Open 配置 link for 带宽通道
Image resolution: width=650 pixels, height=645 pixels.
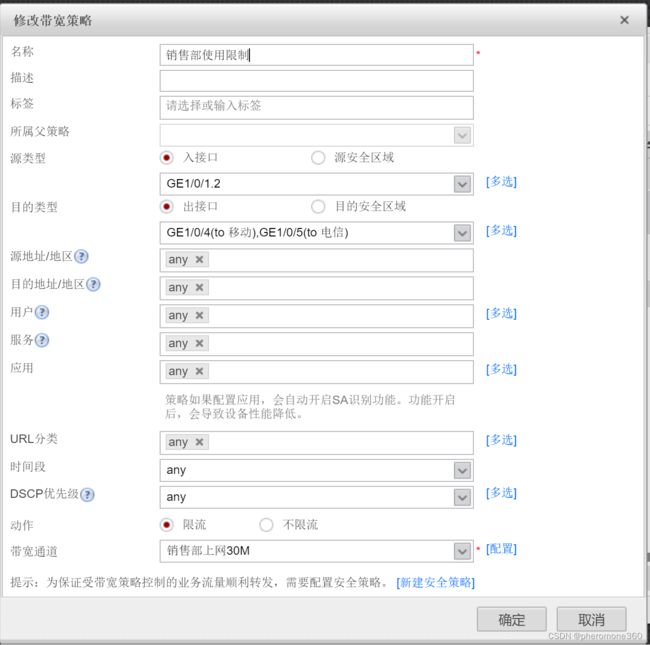[501, 549]
